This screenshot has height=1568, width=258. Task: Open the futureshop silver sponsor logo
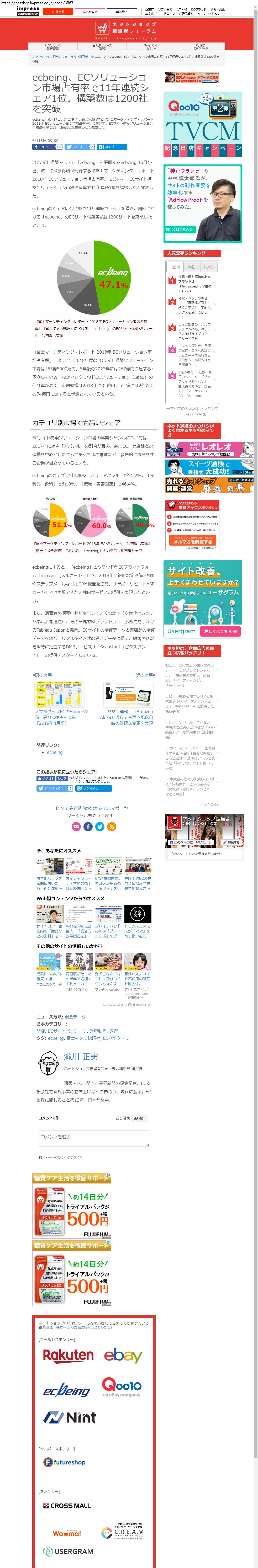[65, 1462]
